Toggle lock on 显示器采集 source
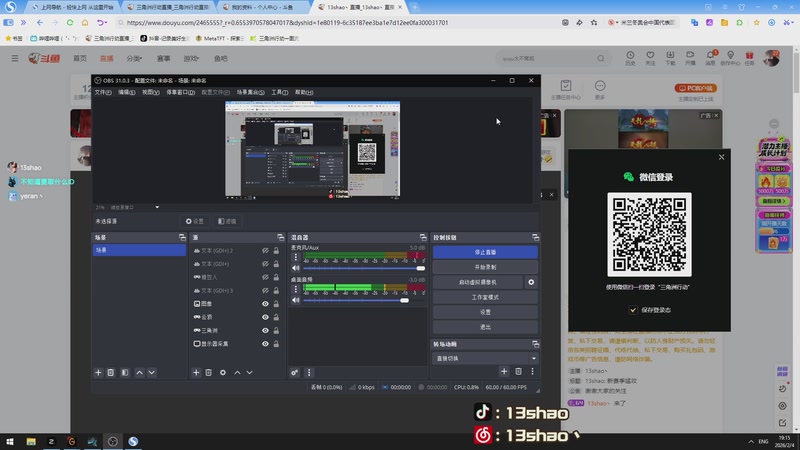 click(x=276, y=344)
